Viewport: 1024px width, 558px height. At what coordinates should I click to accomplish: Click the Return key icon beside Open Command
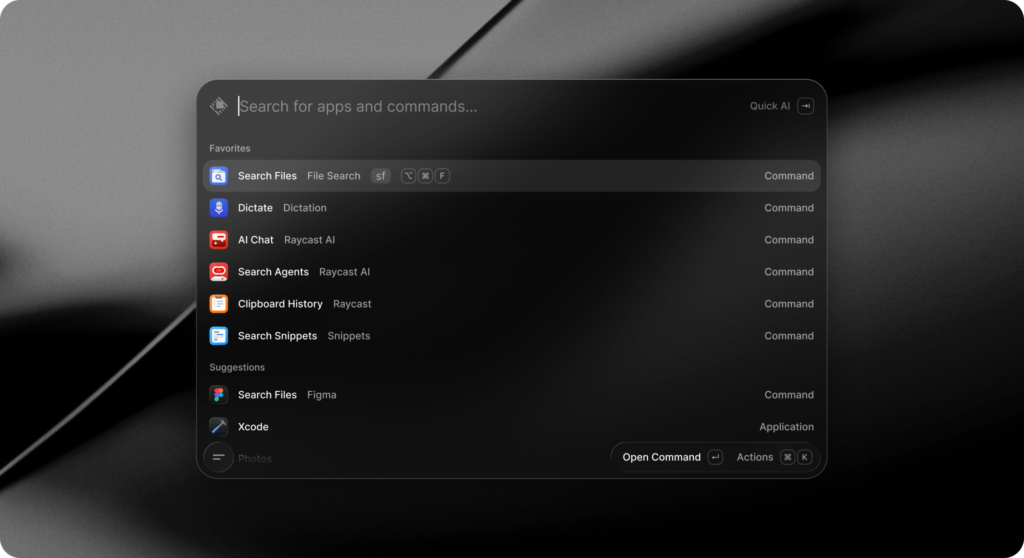(715, 457)
